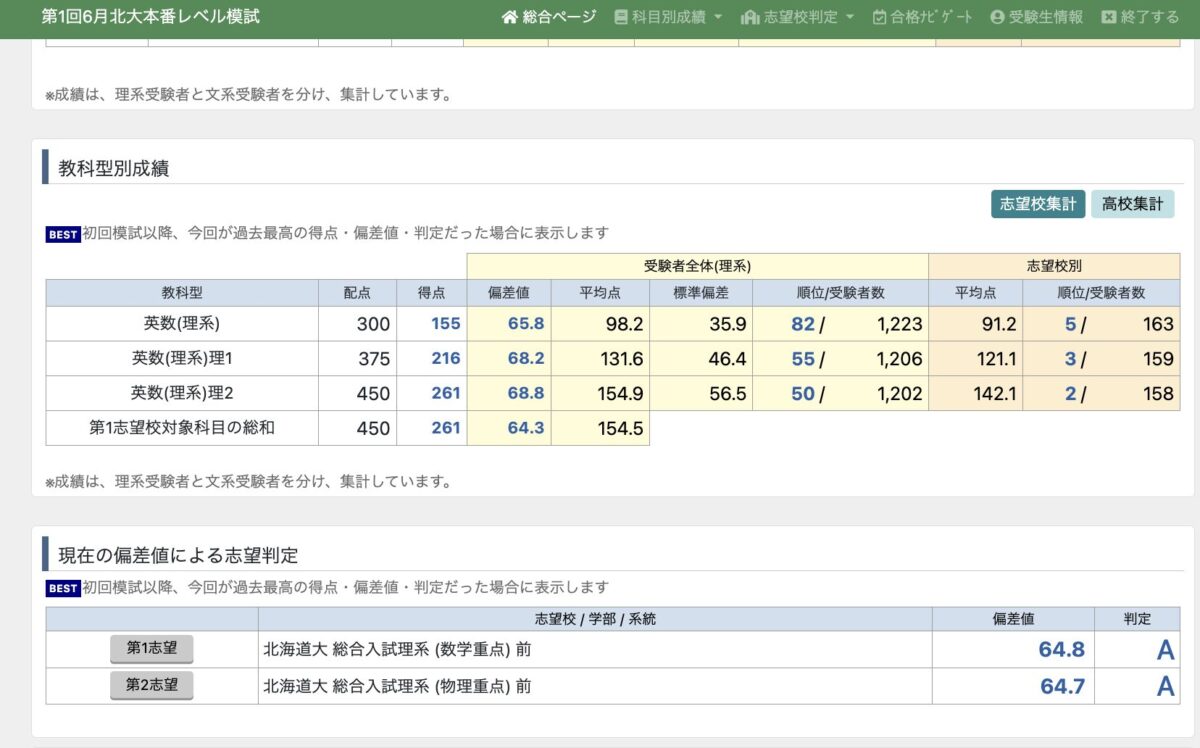Open the 総合ページ menu item
This screenshot has height=748, width=1200.
click(549, 17)
